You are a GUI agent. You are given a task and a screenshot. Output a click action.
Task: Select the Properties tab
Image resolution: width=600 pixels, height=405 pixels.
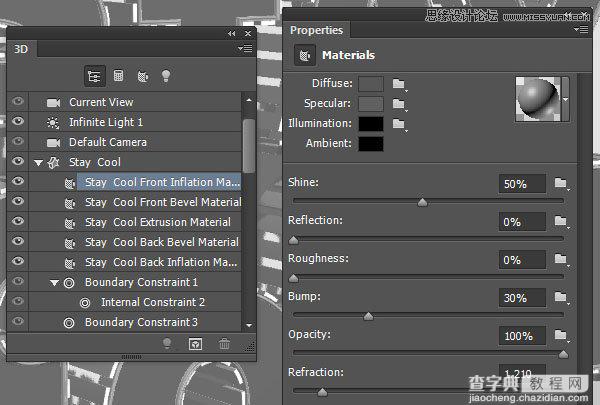pos(316,30)
